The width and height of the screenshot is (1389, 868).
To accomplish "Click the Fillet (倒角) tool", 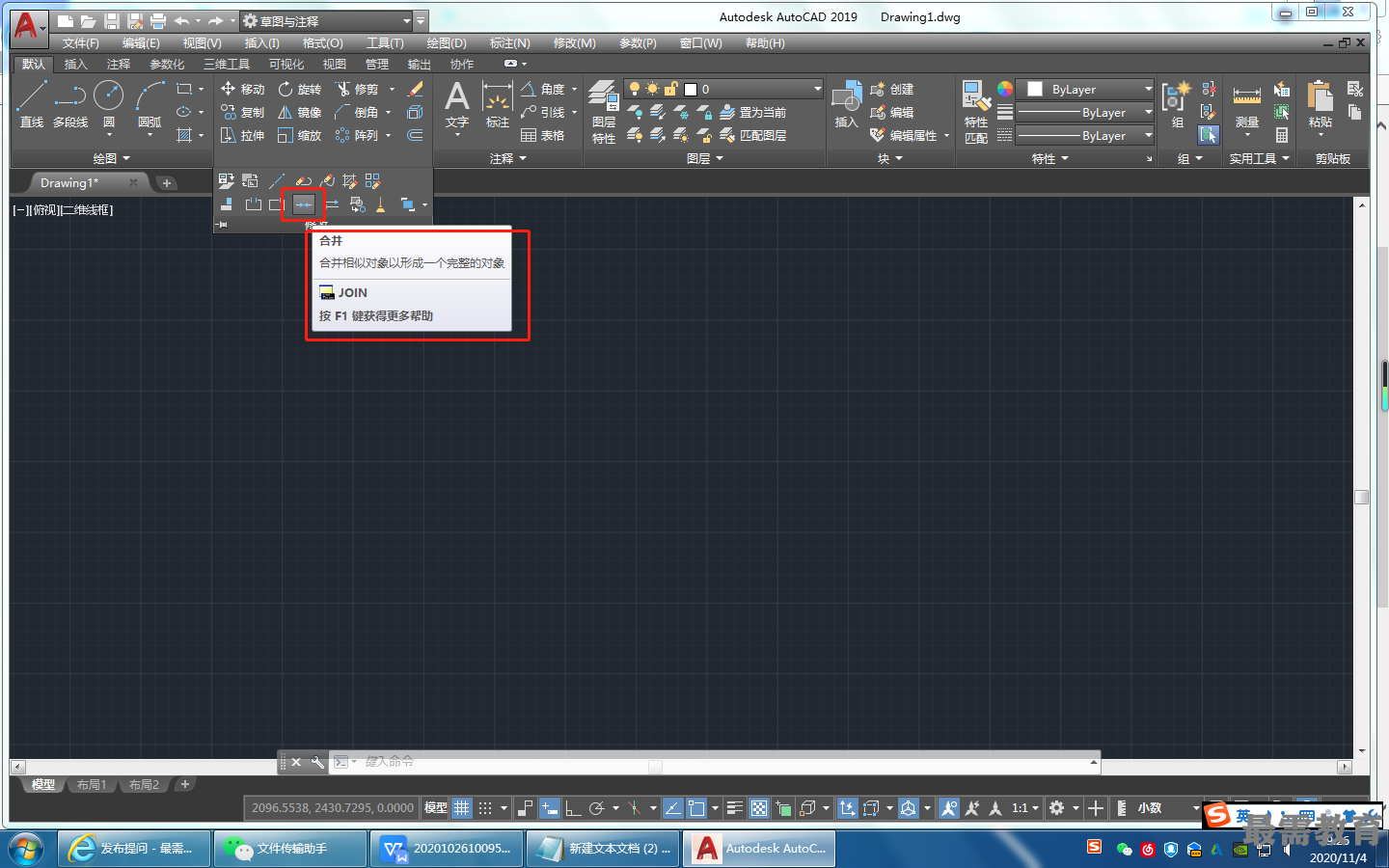I will (358, 112).
